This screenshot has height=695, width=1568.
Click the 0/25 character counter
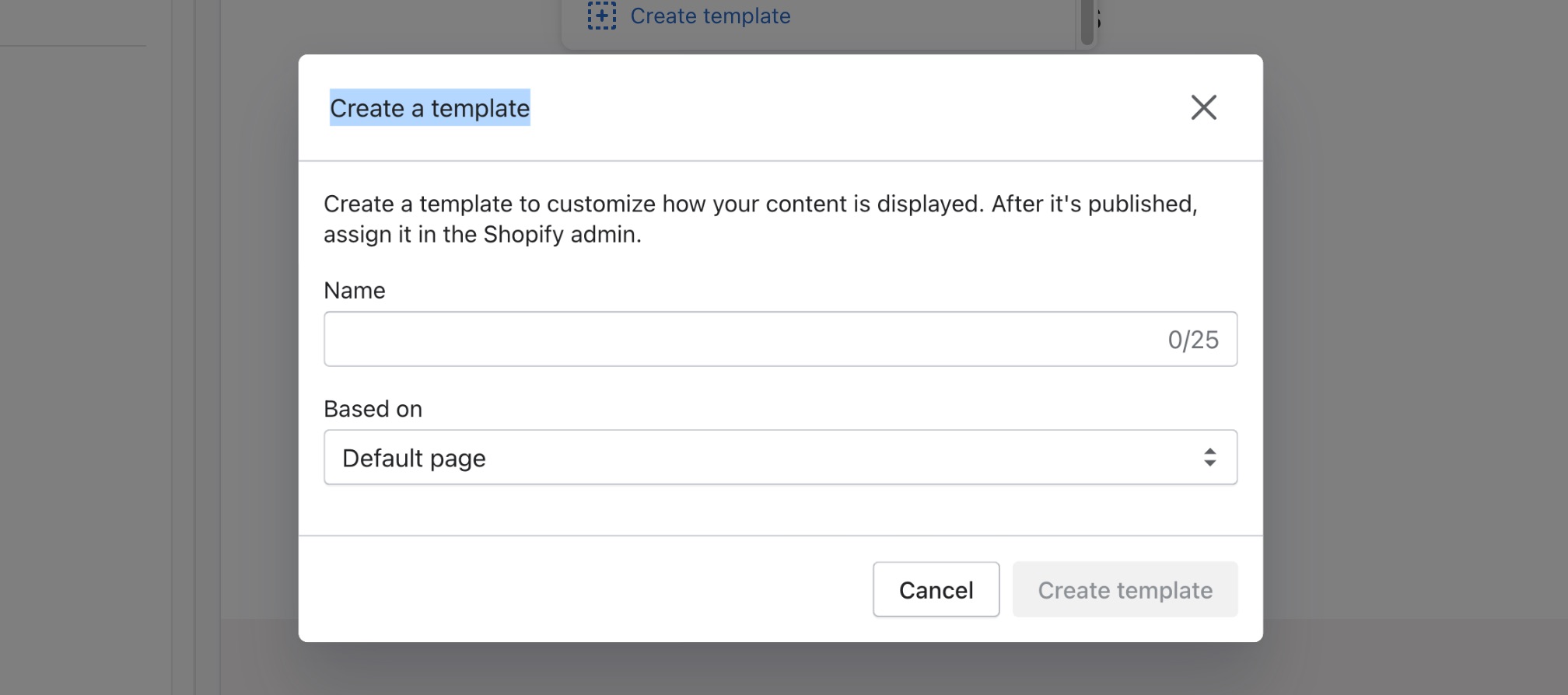click(1193, 340)
